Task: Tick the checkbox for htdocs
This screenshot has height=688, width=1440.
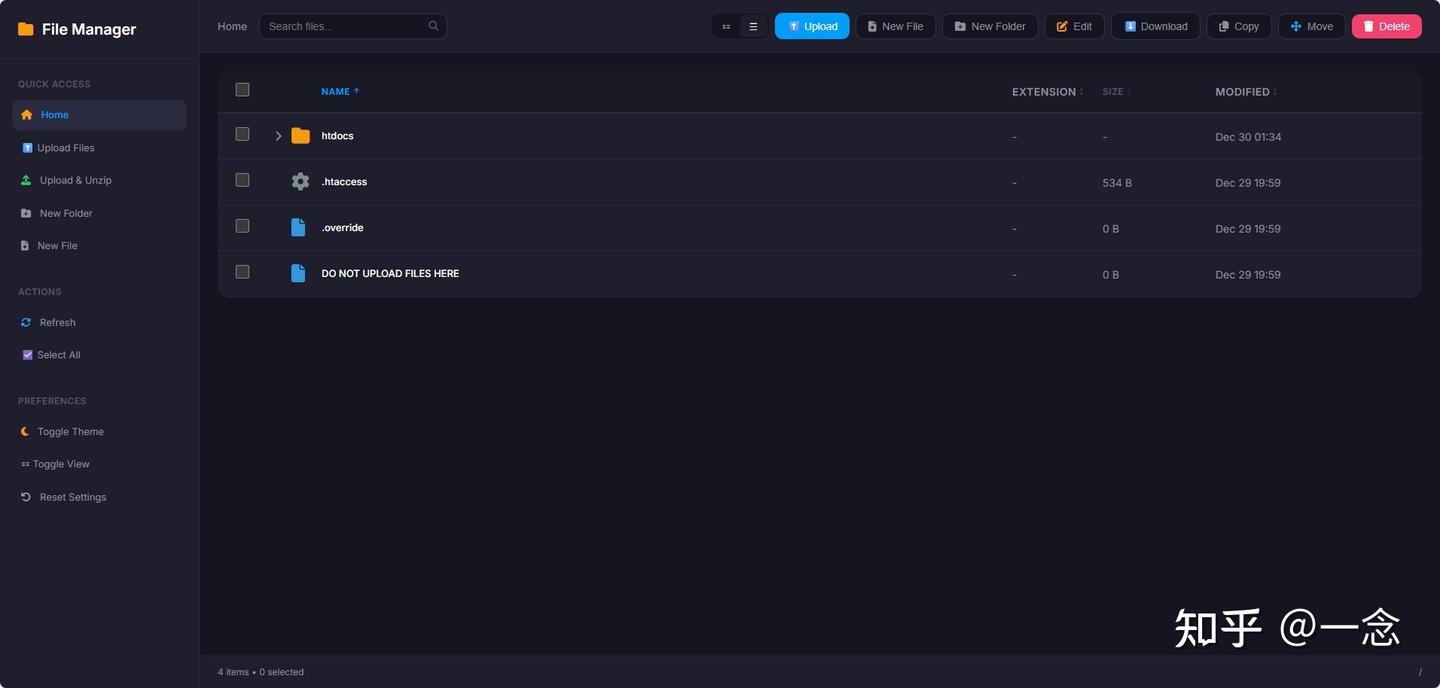Action: click(242, 134)
